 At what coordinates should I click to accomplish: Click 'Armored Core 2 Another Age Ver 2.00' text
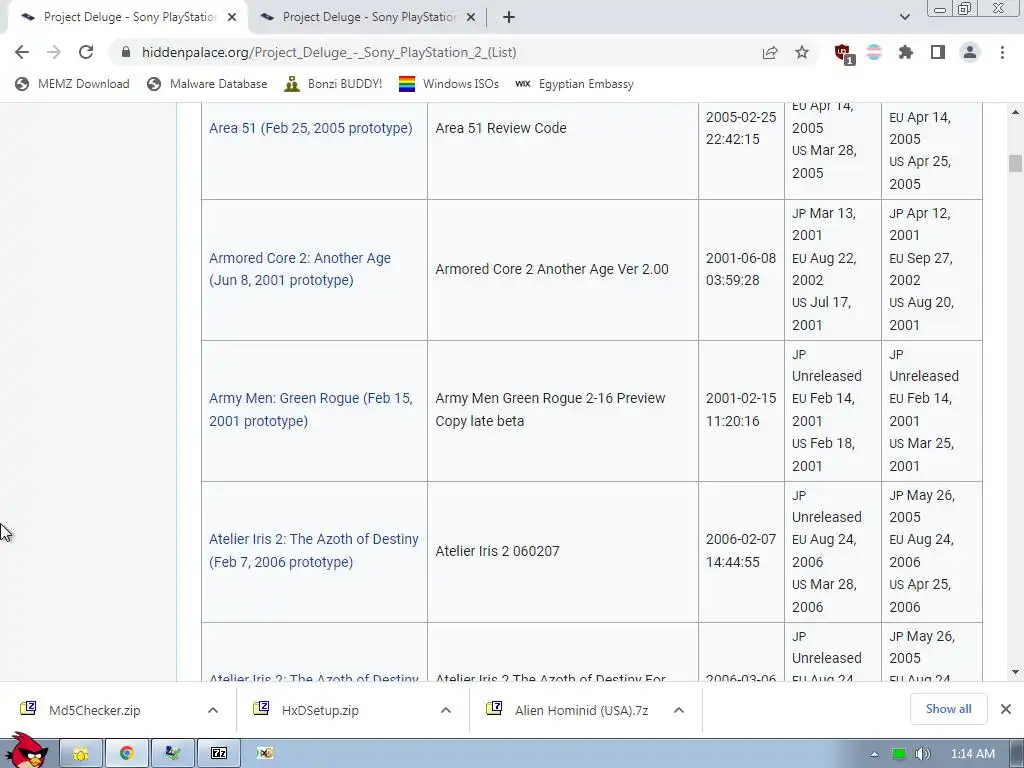click(x=552, y=269)
